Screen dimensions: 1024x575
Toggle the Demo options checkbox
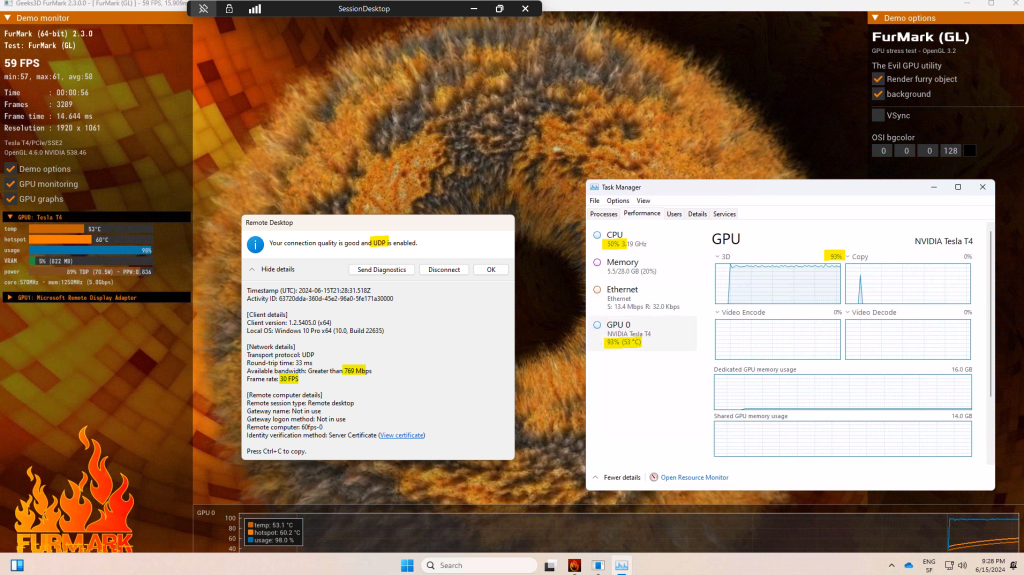pyautogui.click(x=10, y=169)
